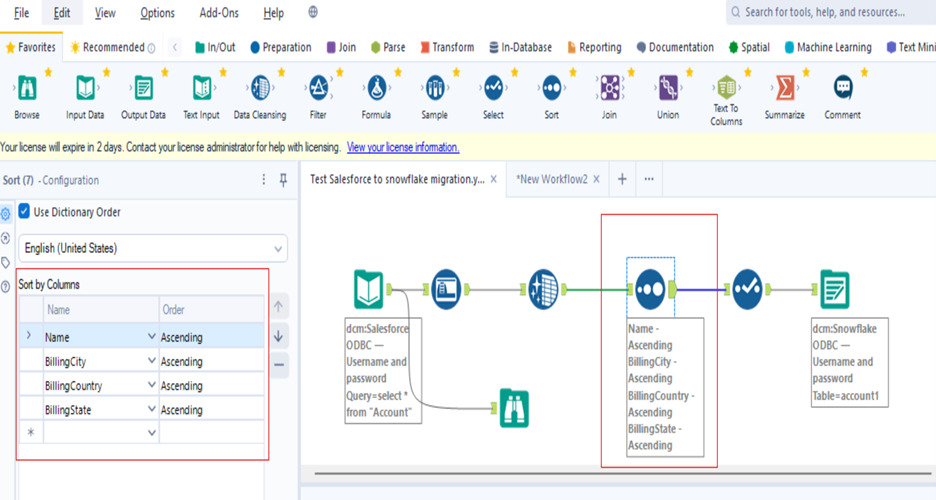Choose the Formula tool in palette
The image size is (936, 500).
pos(376,89)
